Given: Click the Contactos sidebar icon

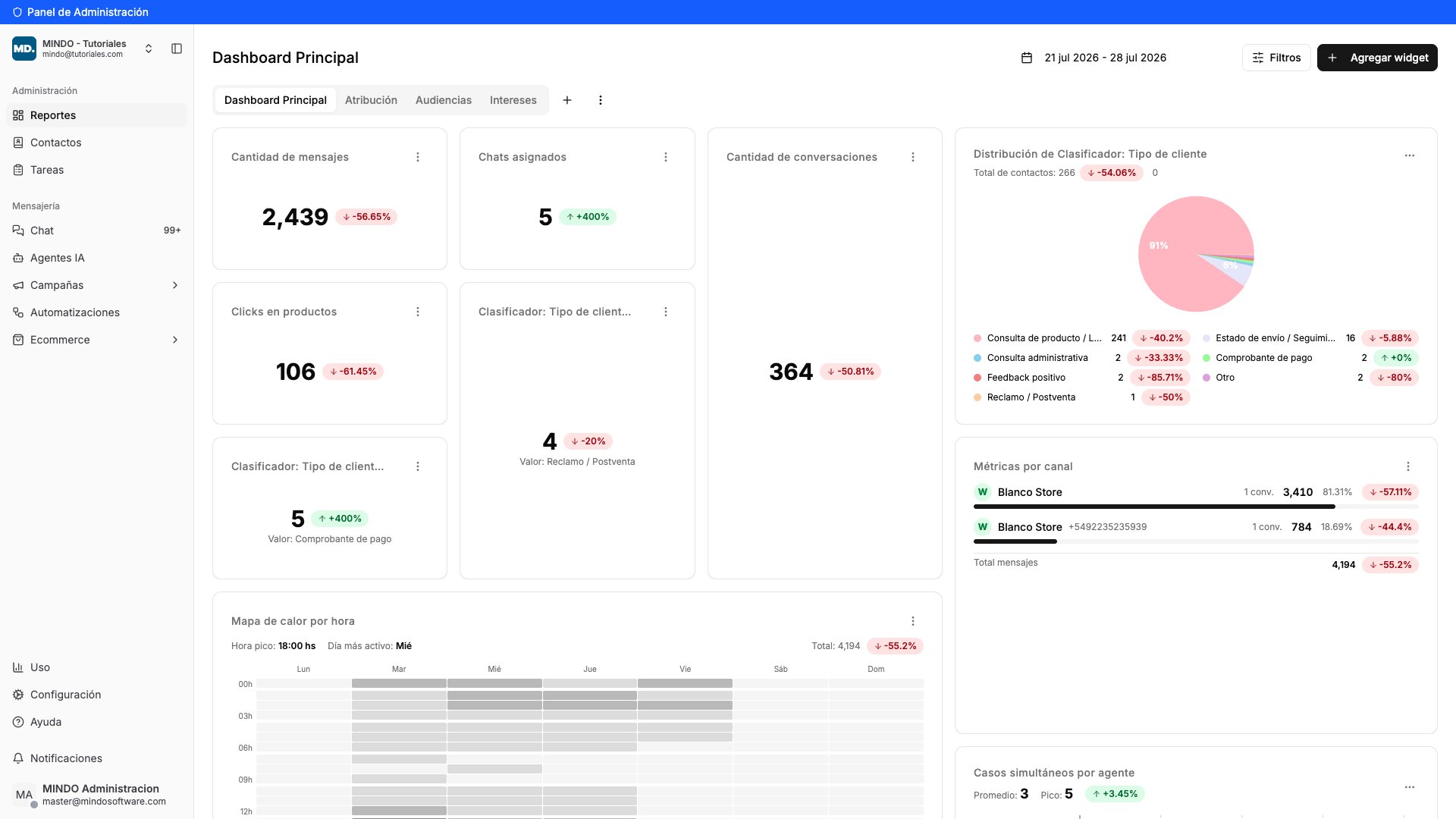Looking at the screenshot, I should [x=18, y=143].
